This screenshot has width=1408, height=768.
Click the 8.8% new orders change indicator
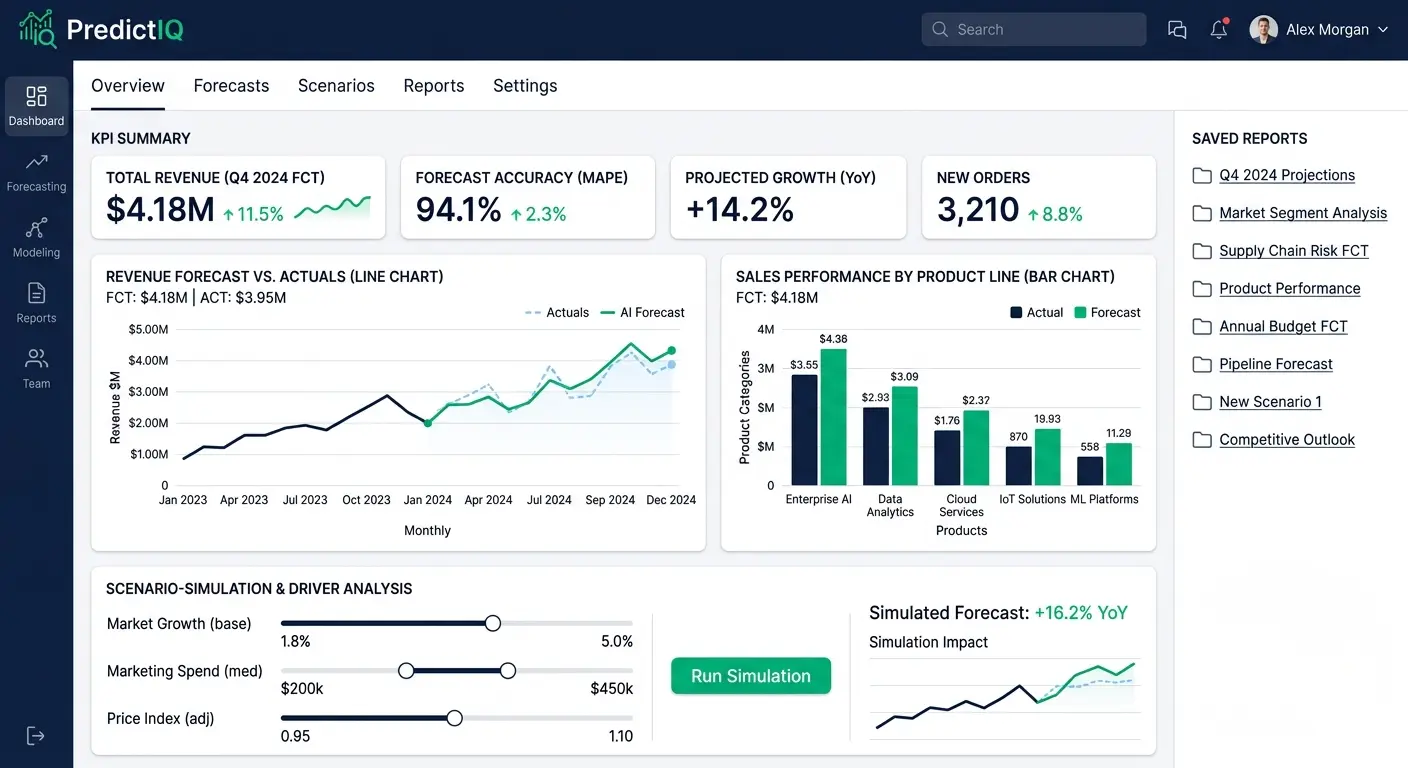[x=1055, y=214]
